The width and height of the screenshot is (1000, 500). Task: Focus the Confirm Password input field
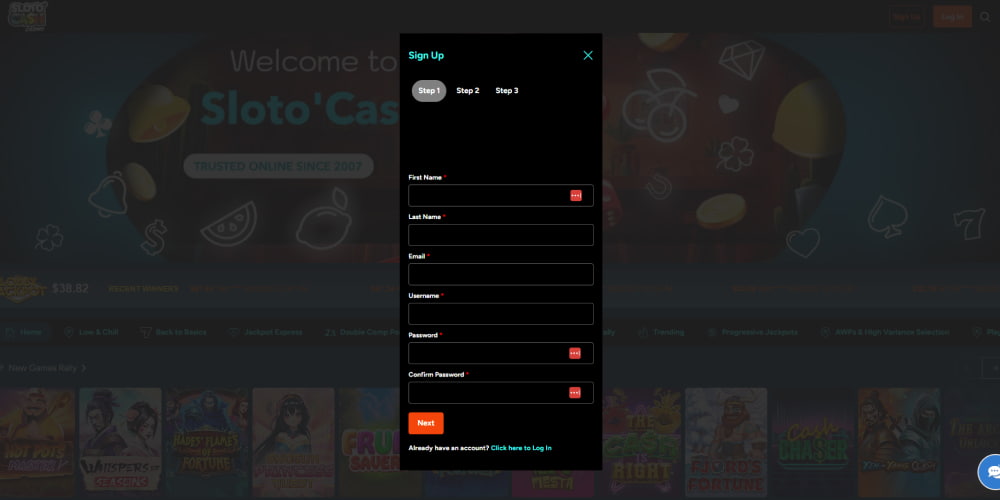(x=501, y=393)
